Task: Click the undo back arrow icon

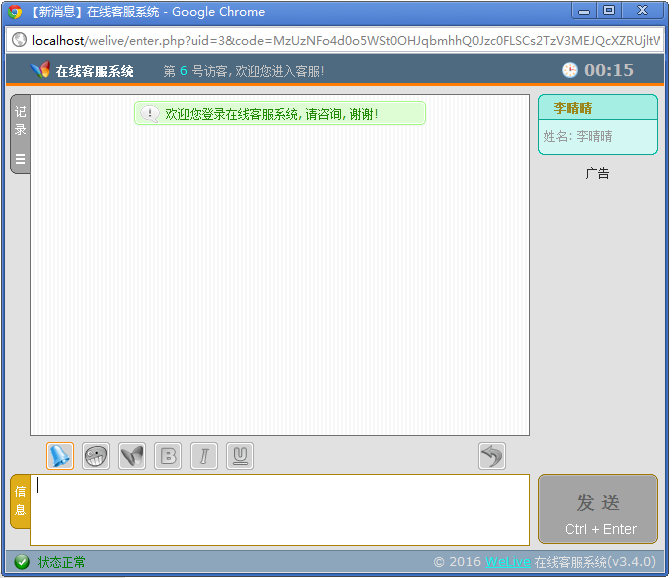Action: (492, 456)
